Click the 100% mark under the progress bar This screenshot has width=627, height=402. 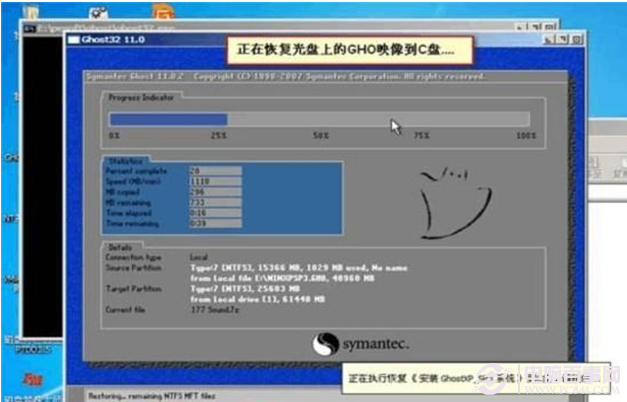coord(526,136)
